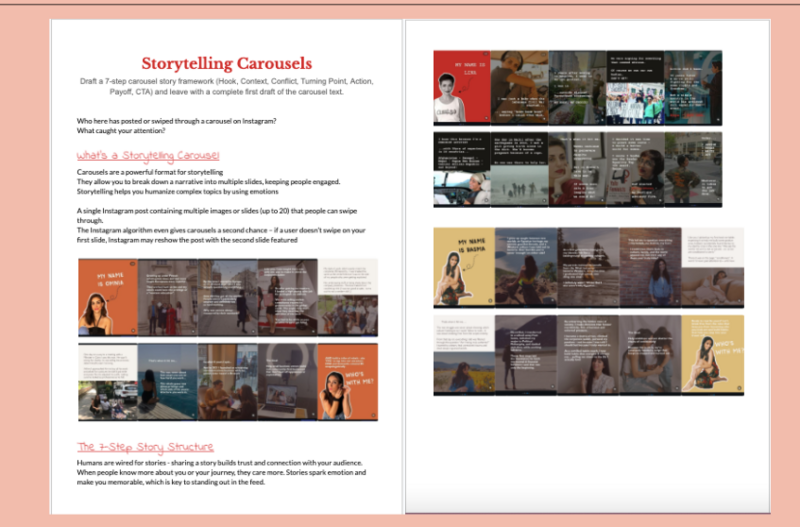Open the orange 'Who's with me?' slide

(x=348, y=382)
